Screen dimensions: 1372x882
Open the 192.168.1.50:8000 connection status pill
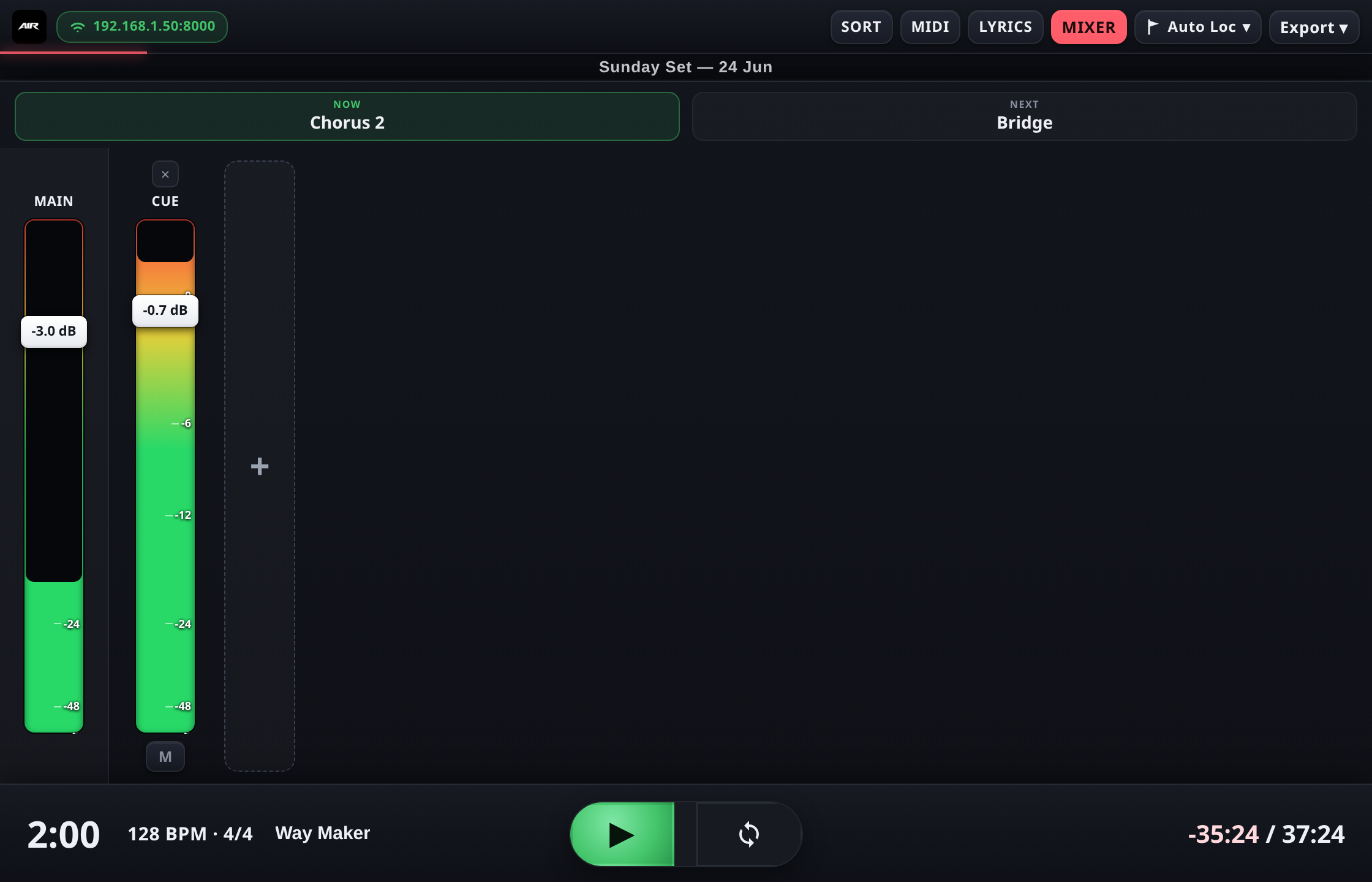click(x=142, y=27)
